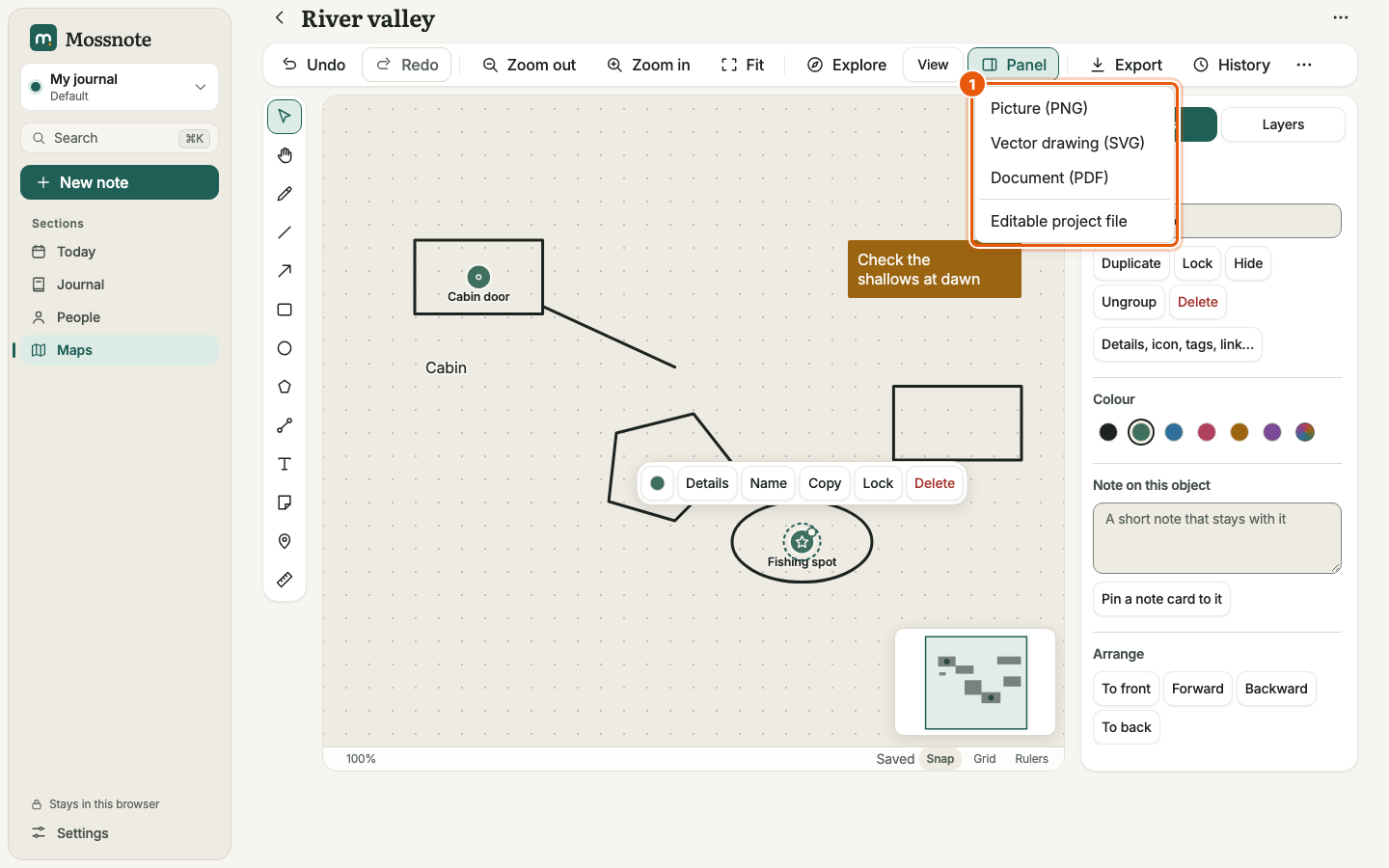Activate the hand pan tool
Image resolution: width=1389 pixels, height=868 pixels.
(285, 155)
